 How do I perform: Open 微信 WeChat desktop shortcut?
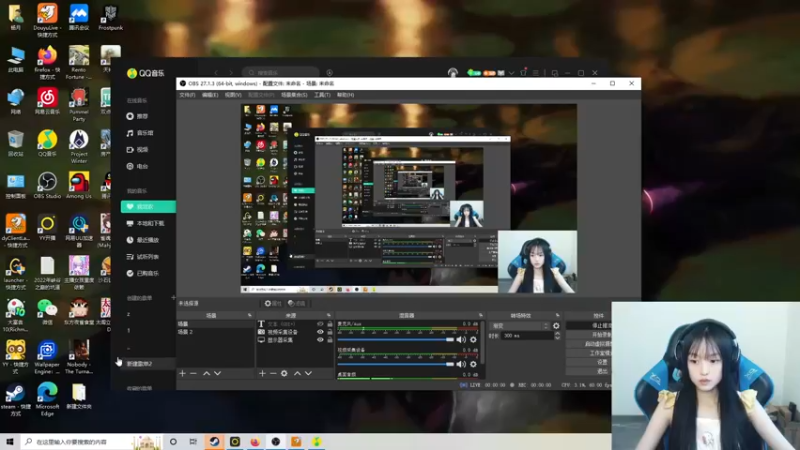[47, 312]
